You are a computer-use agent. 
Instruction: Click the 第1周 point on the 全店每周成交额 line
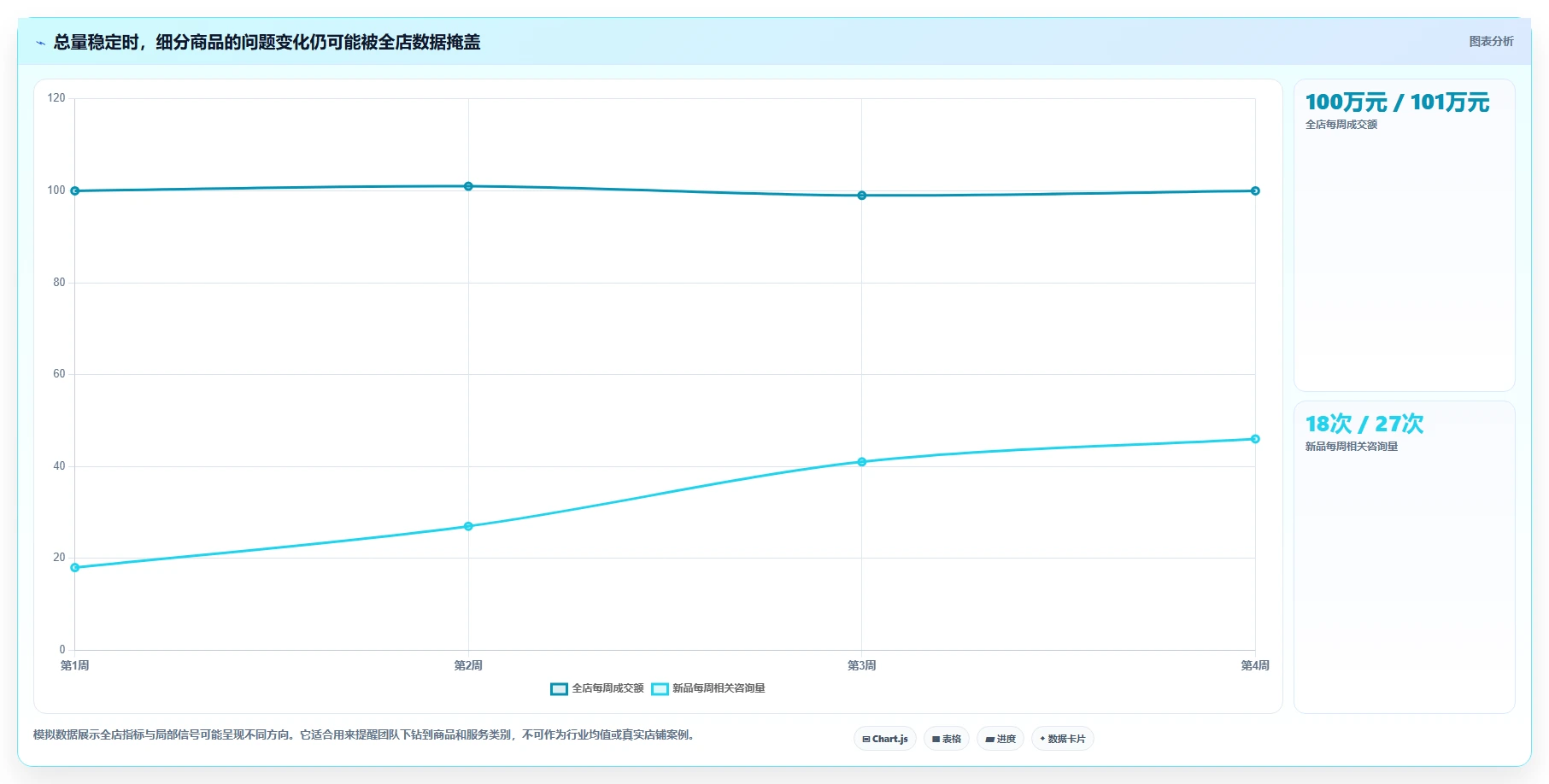[75, 191]
